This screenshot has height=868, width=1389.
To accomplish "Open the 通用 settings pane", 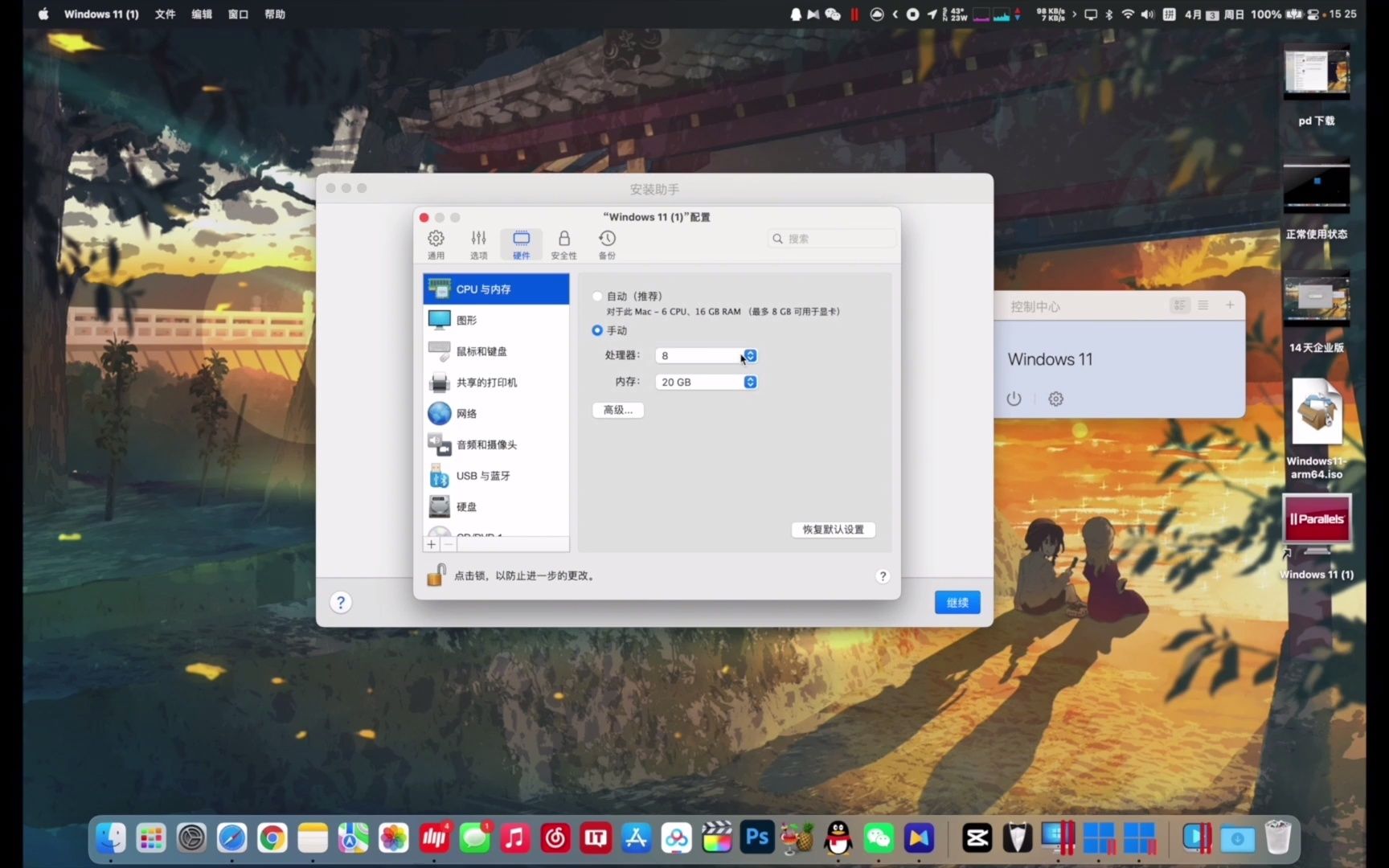I will pyautogui.click(x=435, y=244).
